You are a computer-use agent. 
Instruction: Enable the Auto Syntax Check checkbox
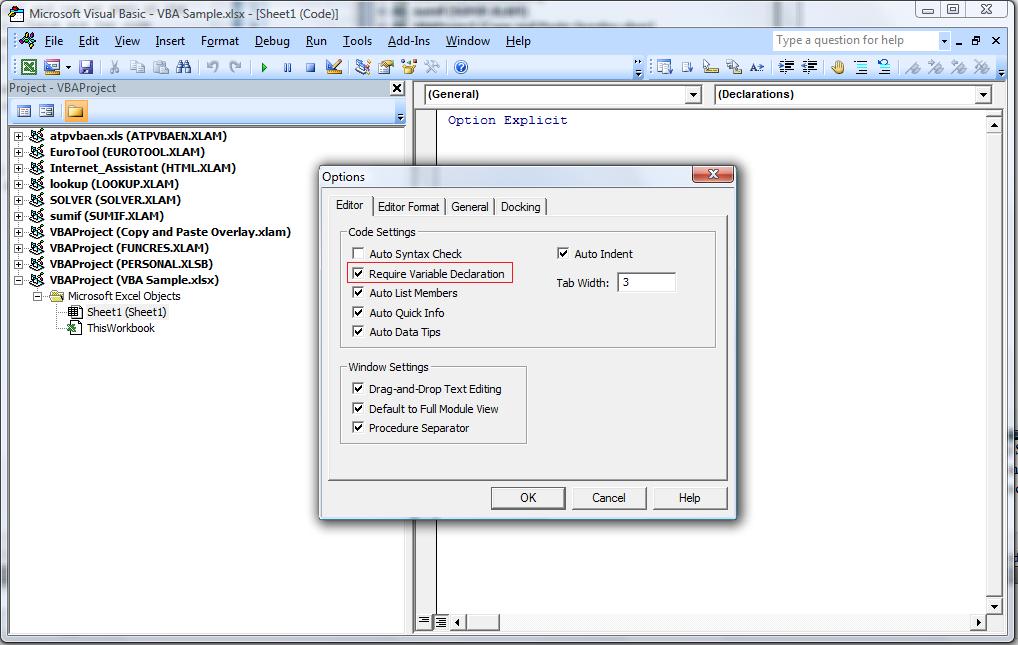coord(358,253)
